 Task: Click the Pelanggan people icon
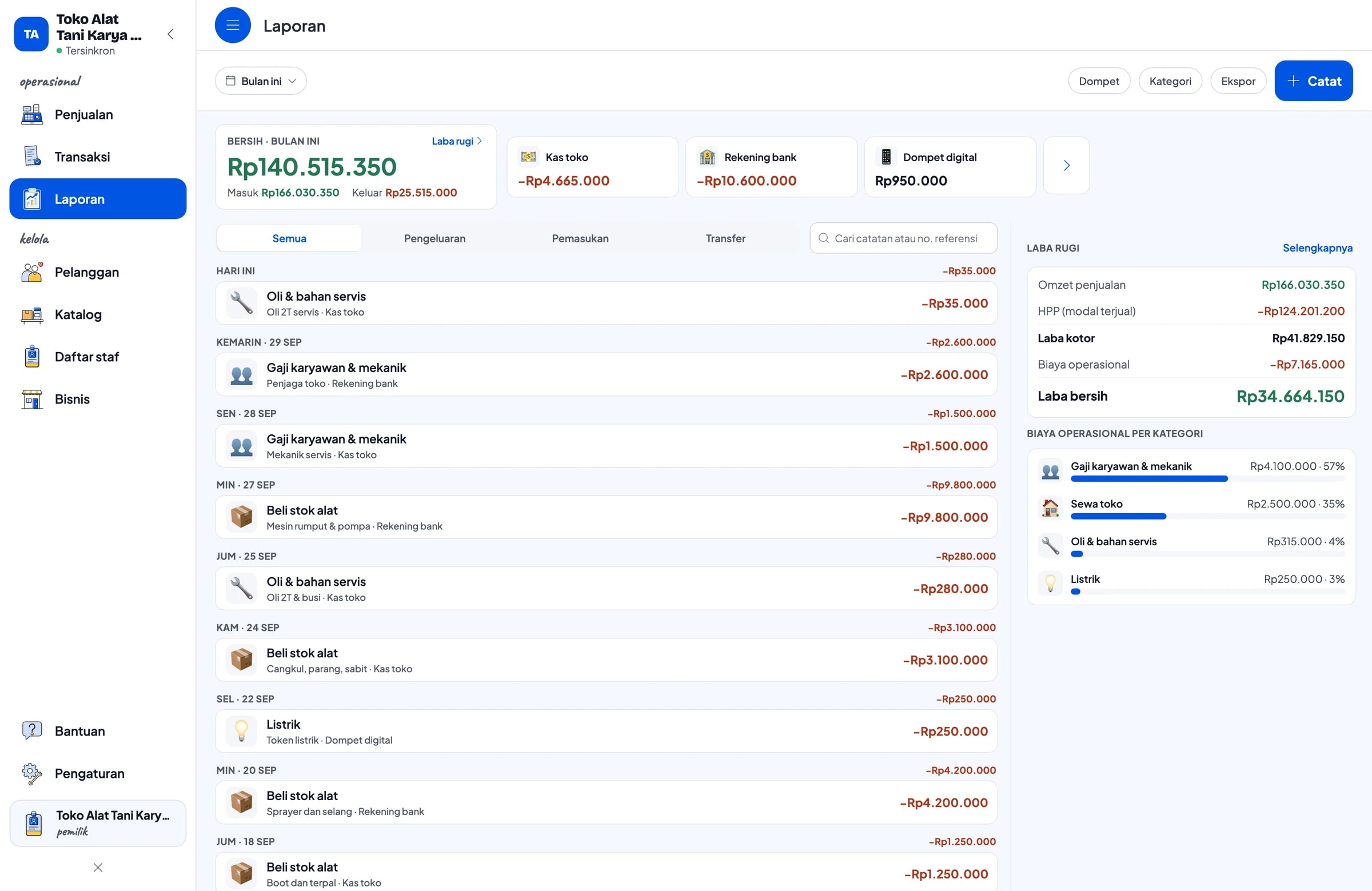31,271
